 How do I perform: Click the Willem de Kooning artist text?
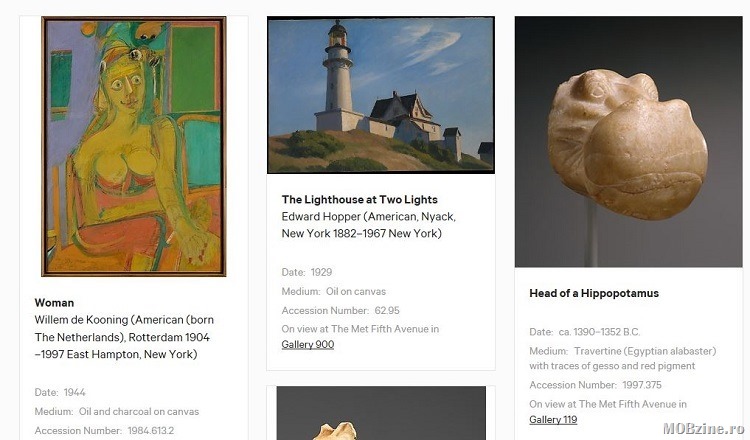124,337
